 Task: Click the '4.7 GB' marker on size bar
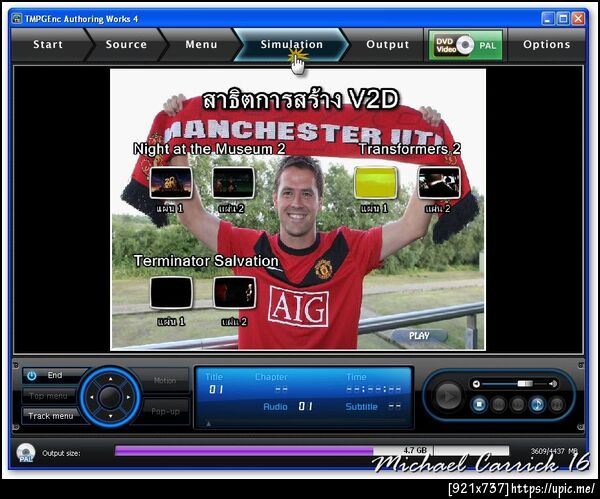click(415, 450)
